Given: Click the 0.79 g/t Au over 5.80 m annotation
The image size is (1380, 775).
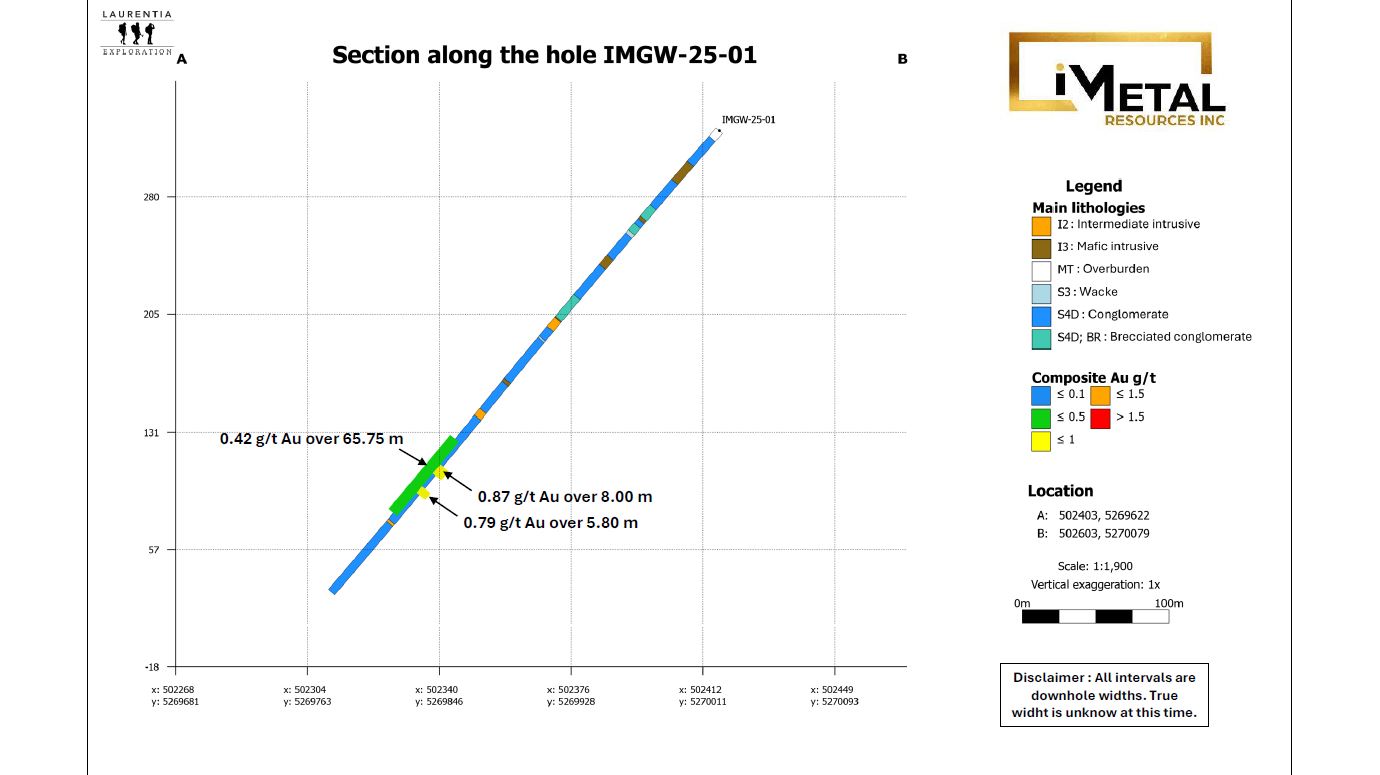Looking at the screenshot, I should click(550, 523).
